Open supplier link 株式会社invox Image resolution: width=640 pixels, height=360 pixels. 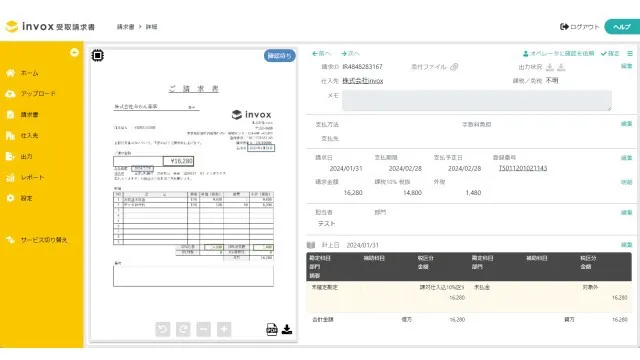pos(362,81)
